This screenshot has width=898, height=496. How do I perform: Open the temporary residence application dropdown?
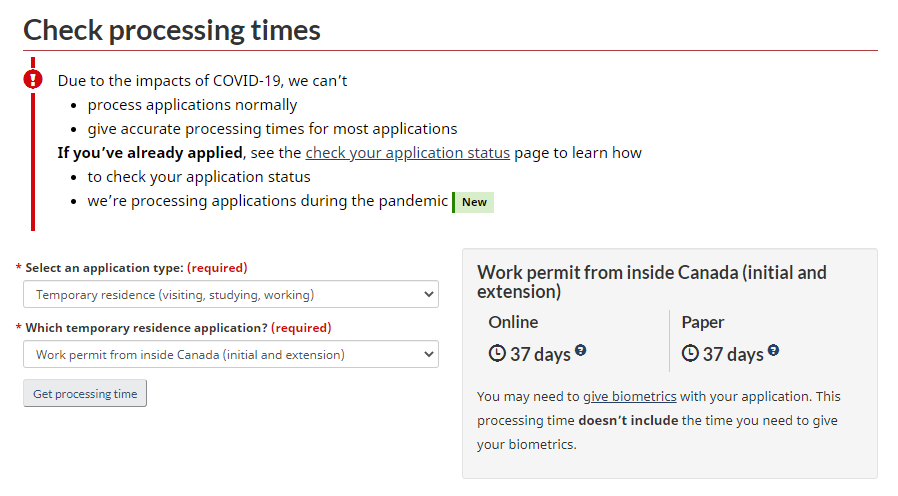tap(230, 354)
